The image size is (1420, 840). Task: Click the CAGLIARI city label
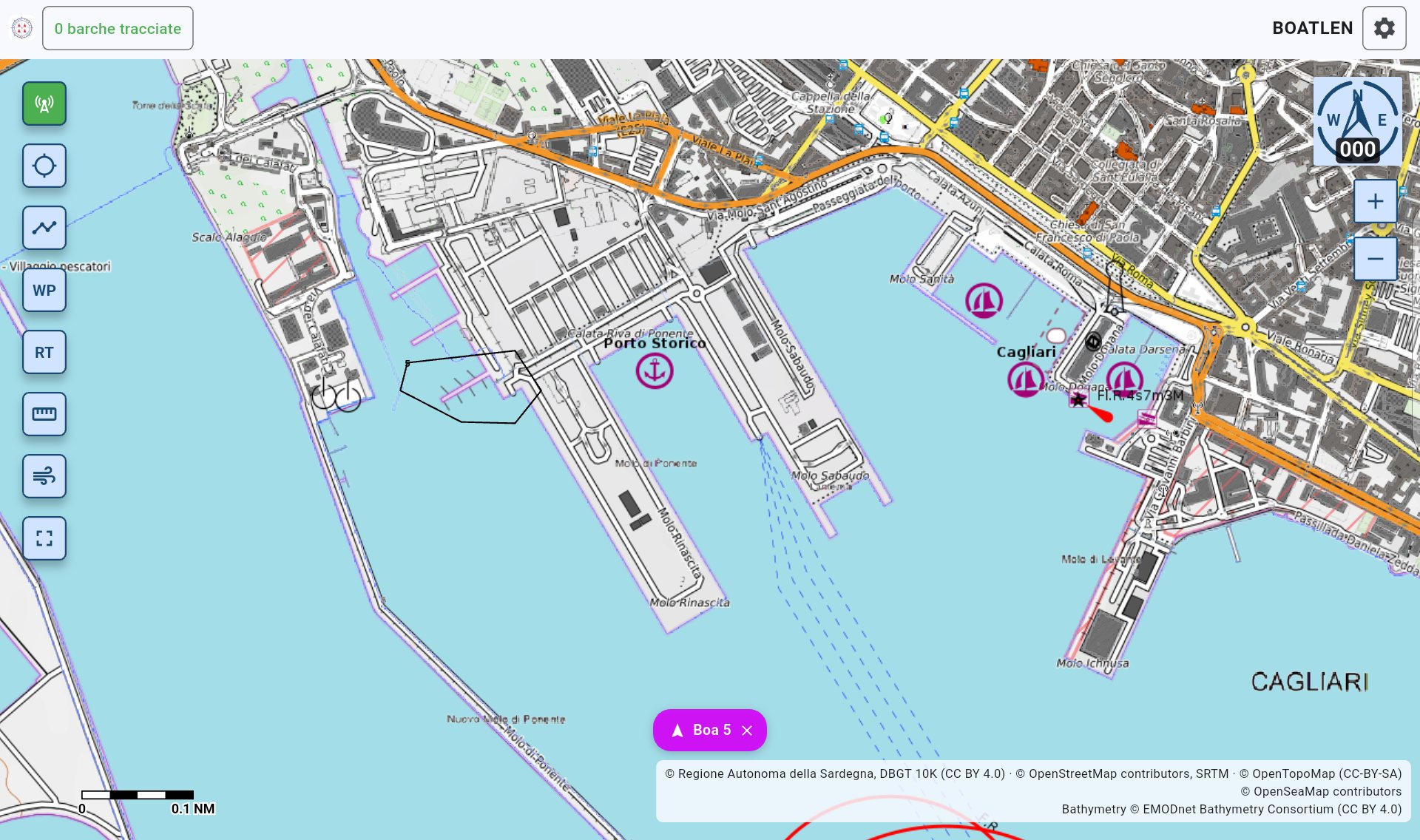1309,681
